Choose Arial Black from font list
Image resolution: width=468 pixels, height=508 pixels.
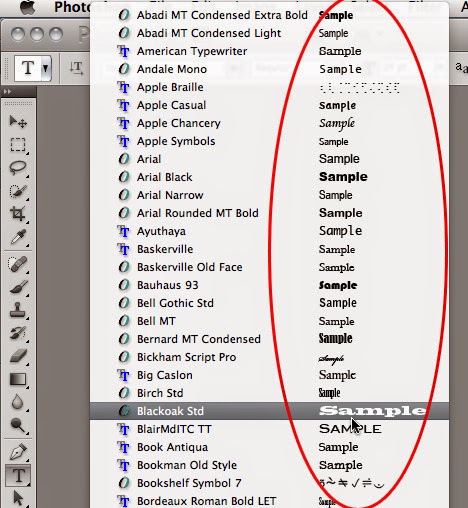[x=269, y=177]
